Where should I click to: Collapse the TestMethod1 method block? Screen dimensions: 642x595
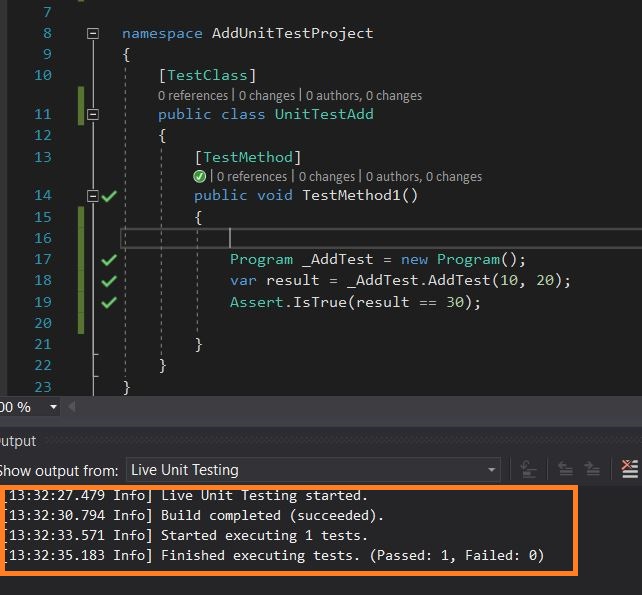coord(93,196)
